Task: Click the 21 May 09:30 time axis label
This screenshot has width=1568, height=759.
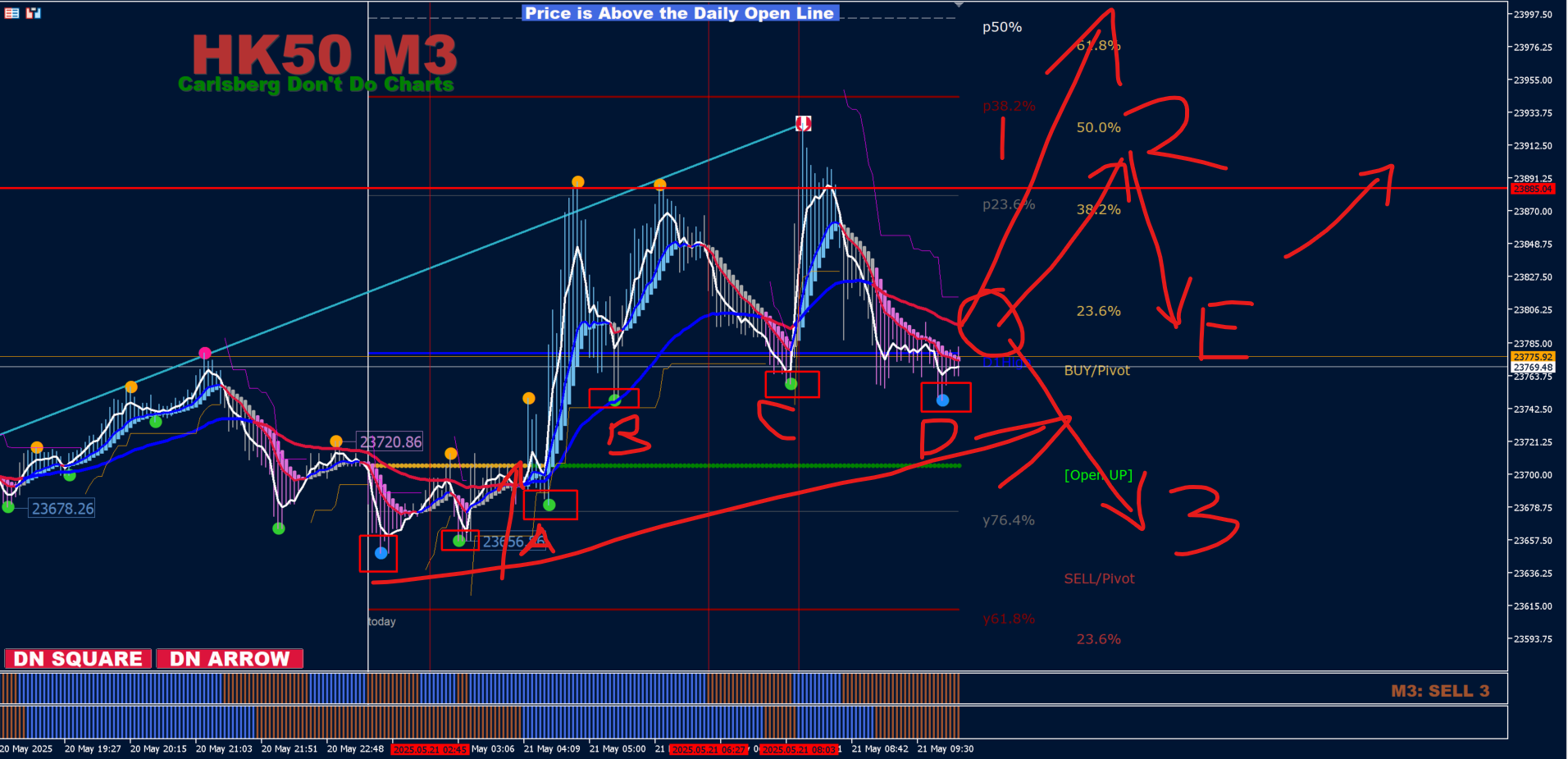Action: coord(945,749)
